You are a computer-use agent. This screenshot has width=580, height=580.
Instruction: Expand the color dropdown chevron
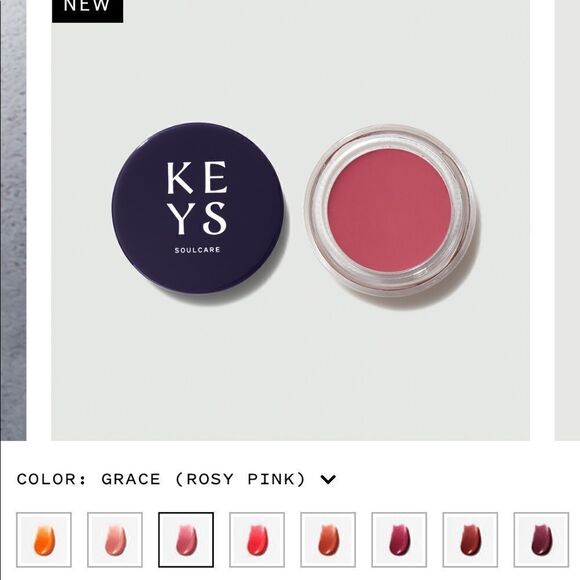pos(328,479)
